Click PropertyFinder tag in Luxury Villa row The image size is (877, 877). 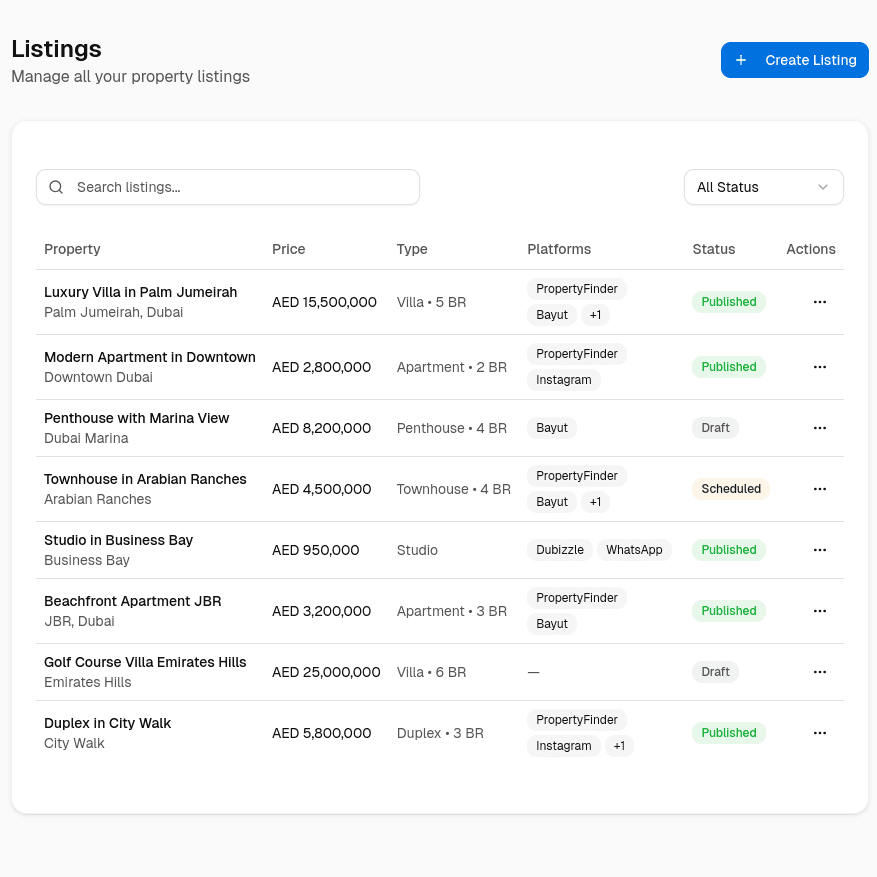pos(577,289)
